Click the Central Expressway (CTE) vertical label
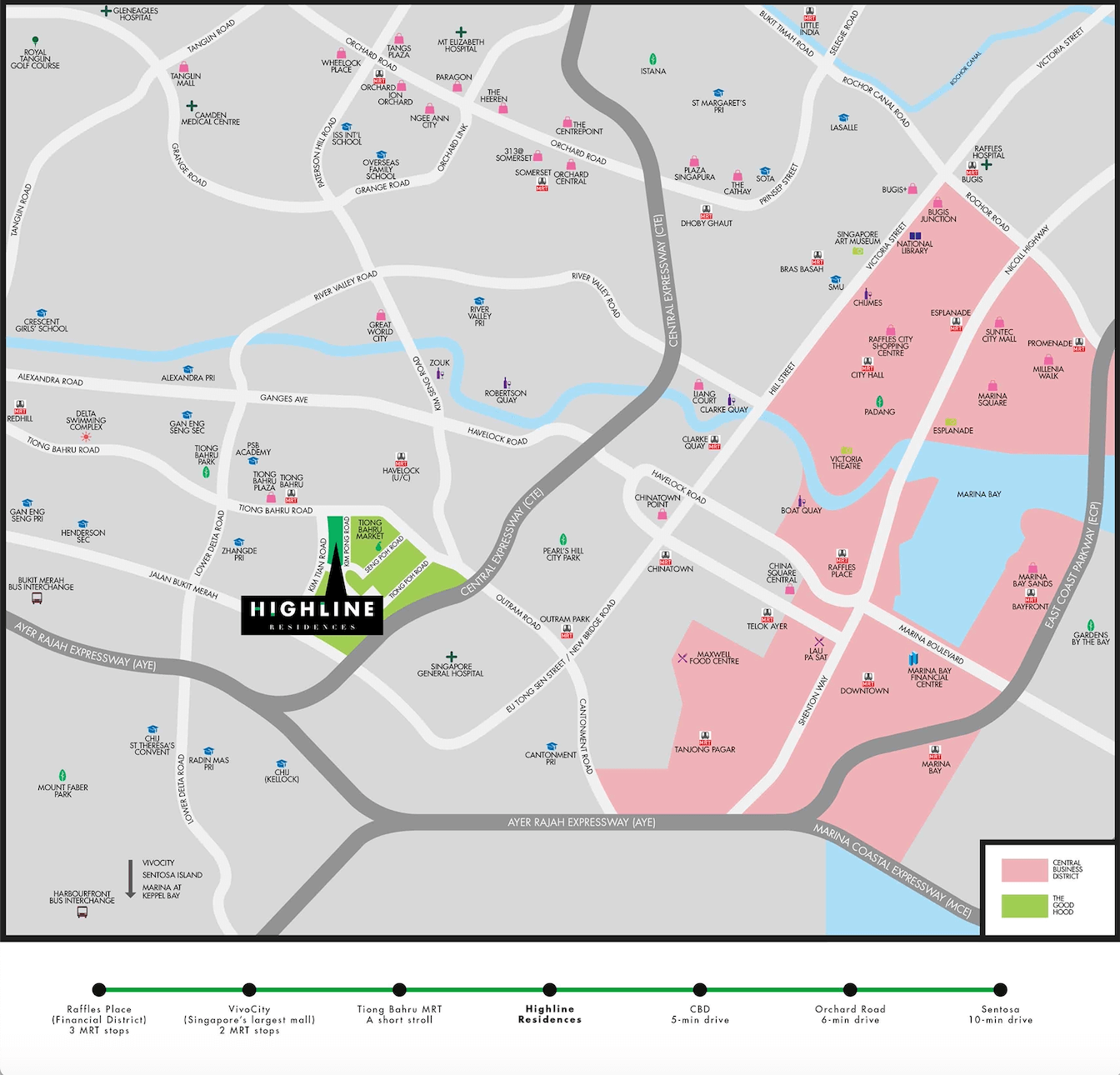 pyautogui.click(x=667, y=281)
